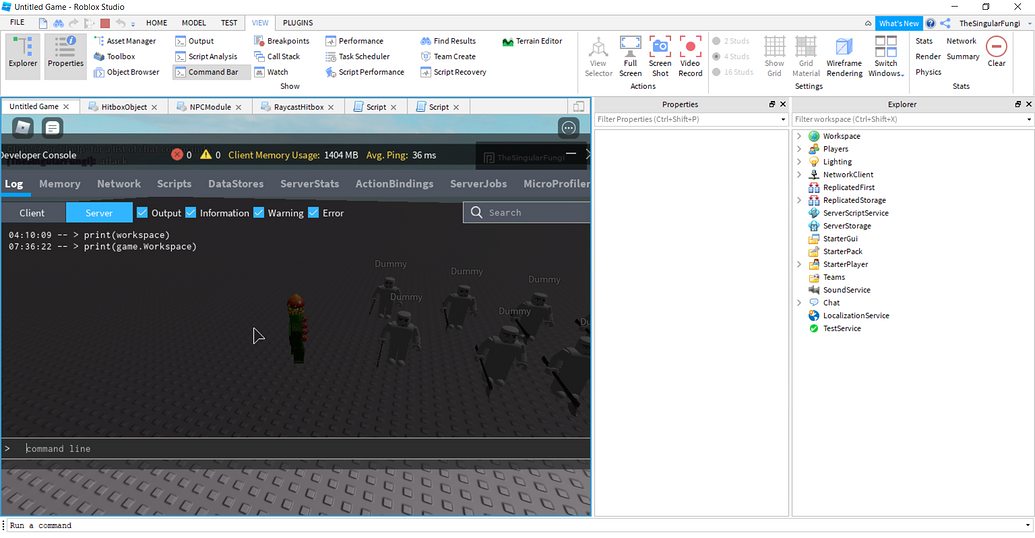Image resolution: width=1035 pixels, height=538 pixels.
Task: Show the Output window
Action: (x=194, y=41)
